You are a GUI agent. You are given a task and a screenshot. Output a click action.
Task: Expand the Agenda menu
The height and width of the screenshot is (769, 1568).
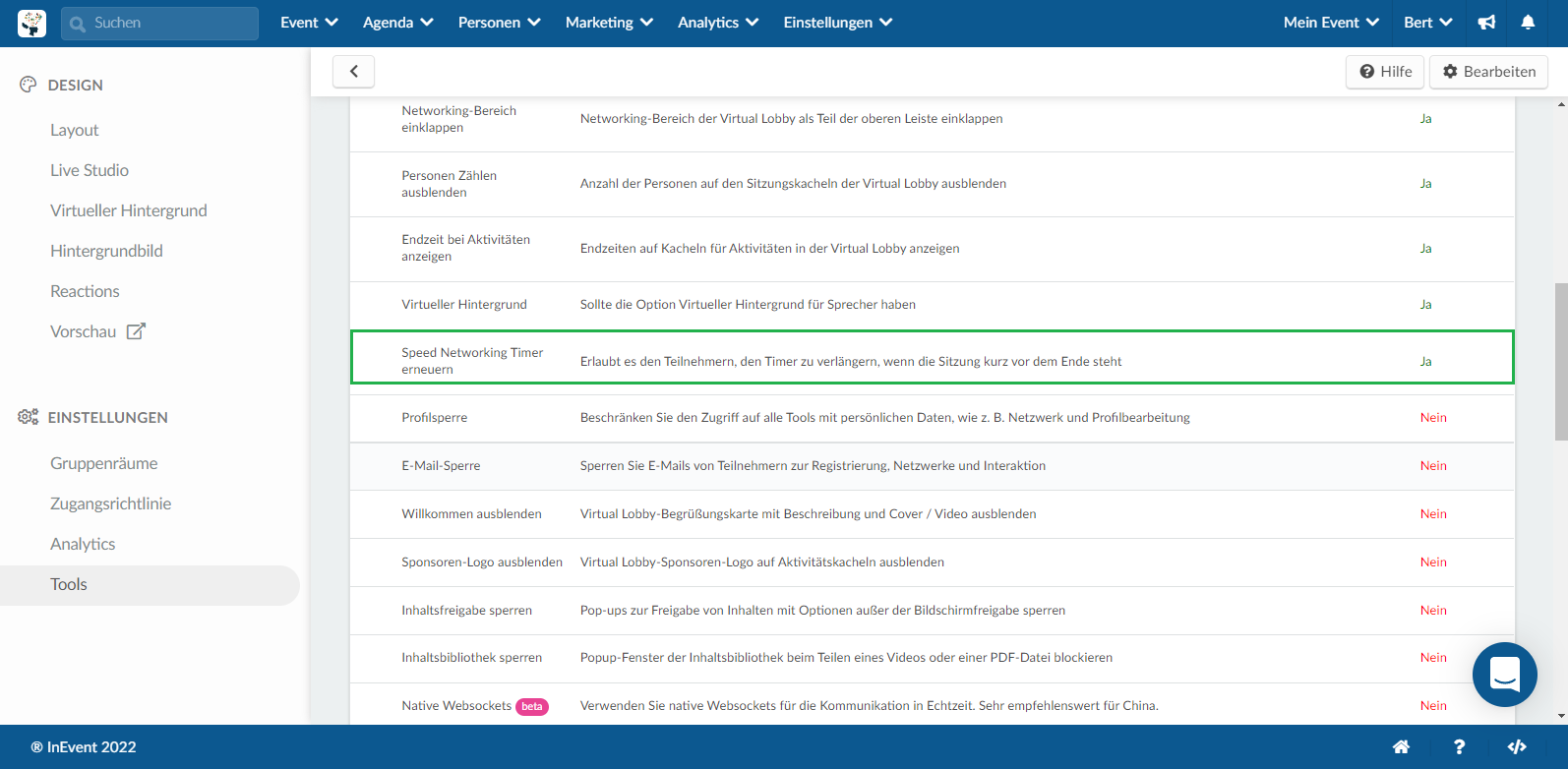tap(397, 23)
